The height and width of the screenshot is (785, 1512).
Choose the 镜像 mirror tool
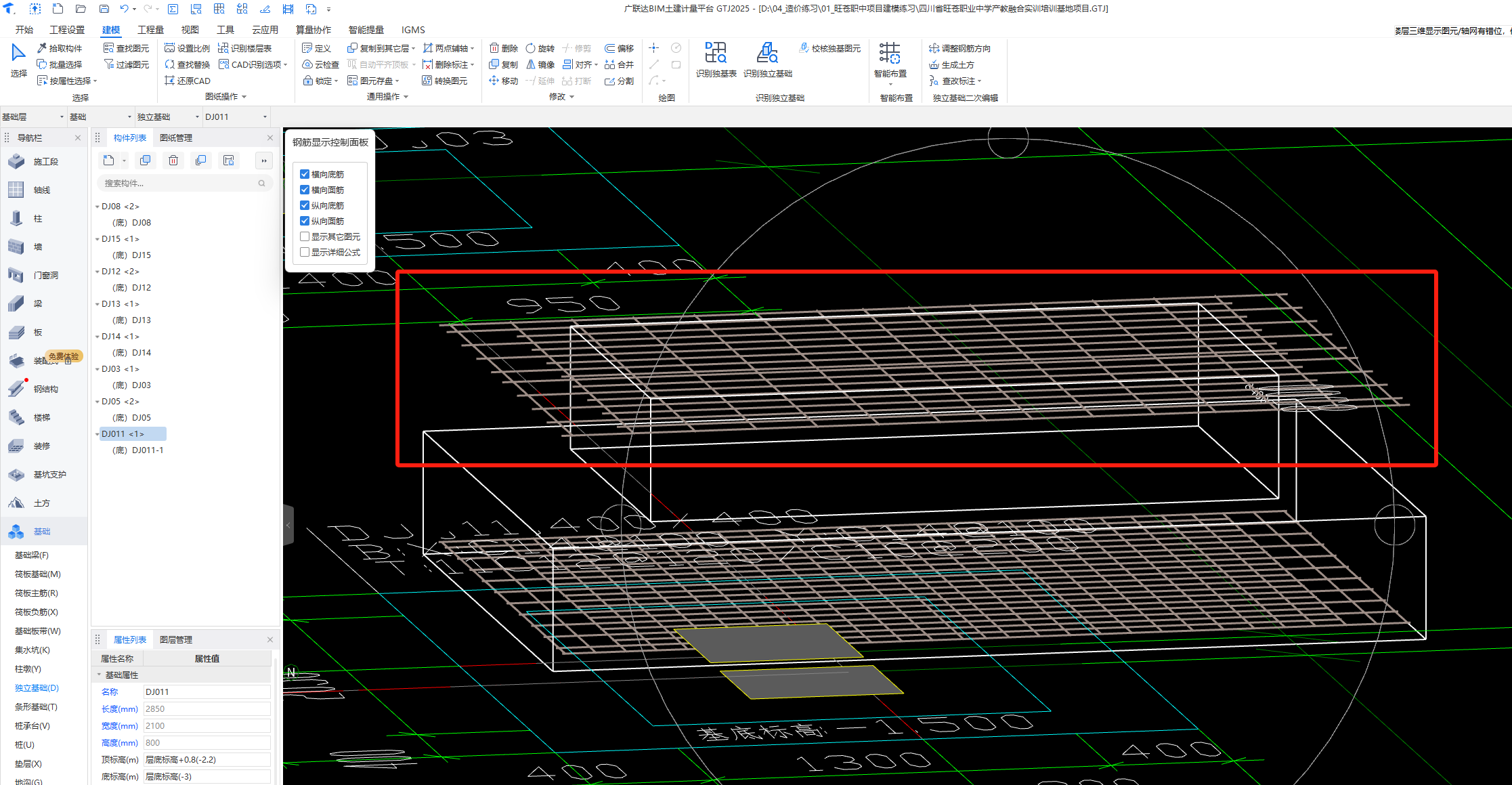540,64
